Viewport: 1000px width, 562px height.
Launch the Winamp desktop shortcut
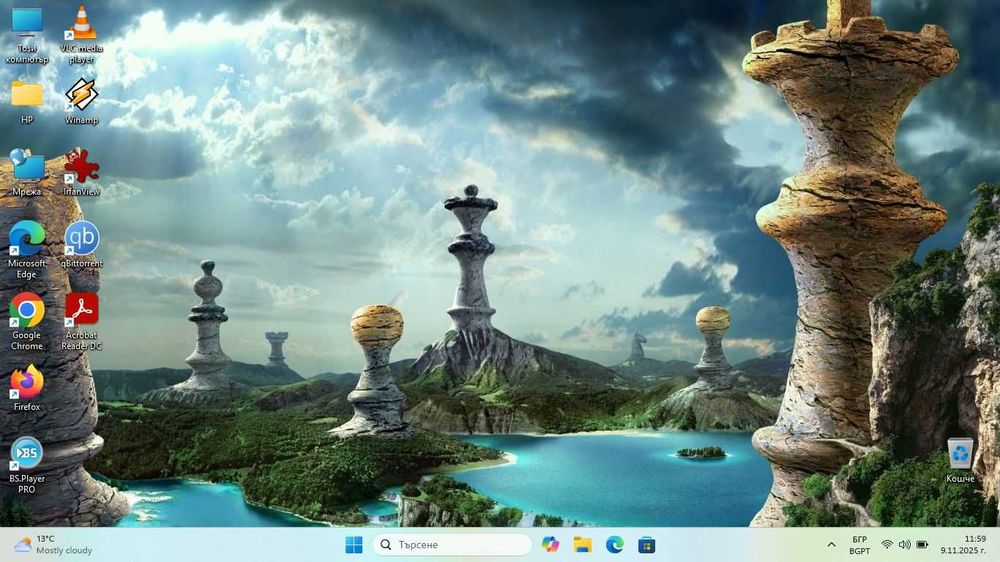click(x=82, y=102)
